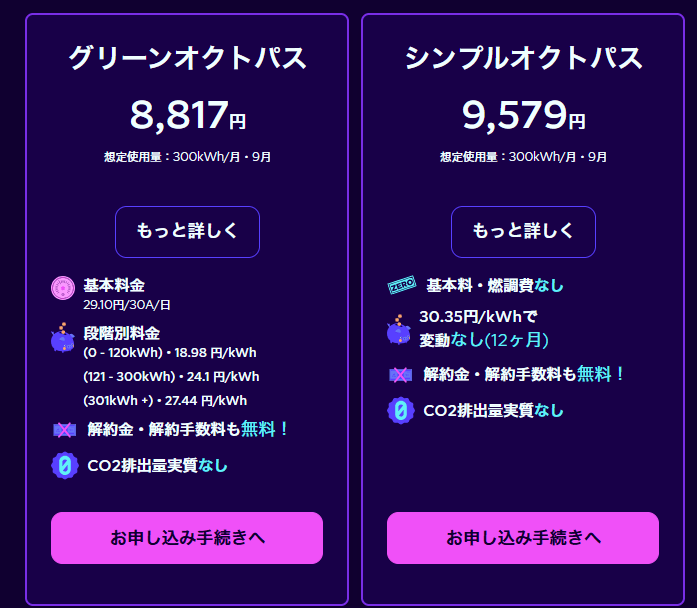Click the crossed-out fee icon in グリーンオクトパス
This screenshot has width=697, height=608.
[64, 430]
